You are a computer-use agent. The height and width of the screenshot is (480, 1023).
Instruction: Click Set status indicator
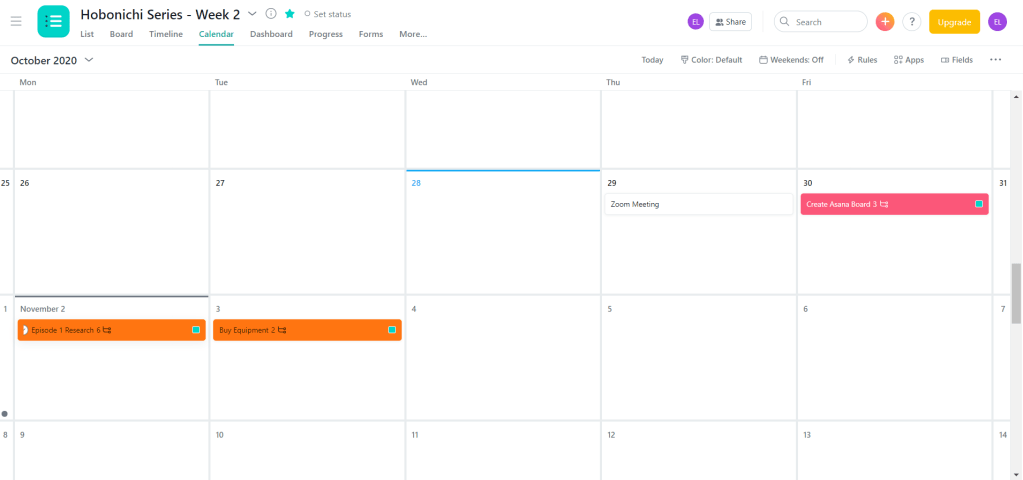[x=330, y=14]
